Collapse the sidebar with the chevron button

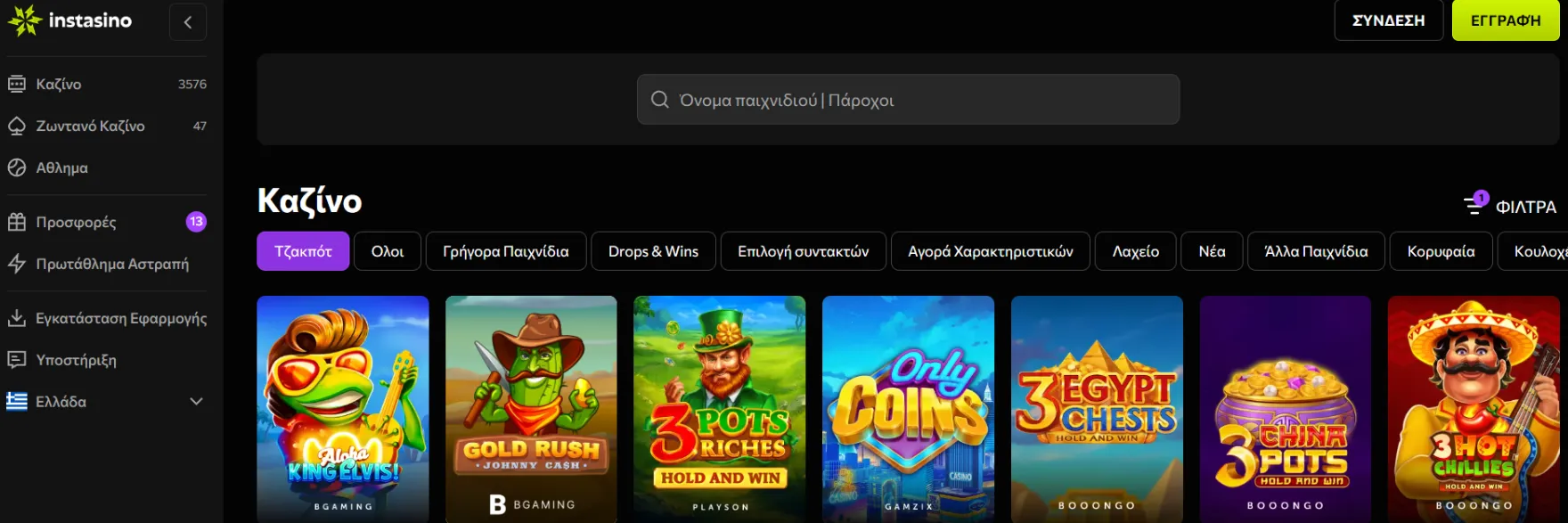click(188, 22)
